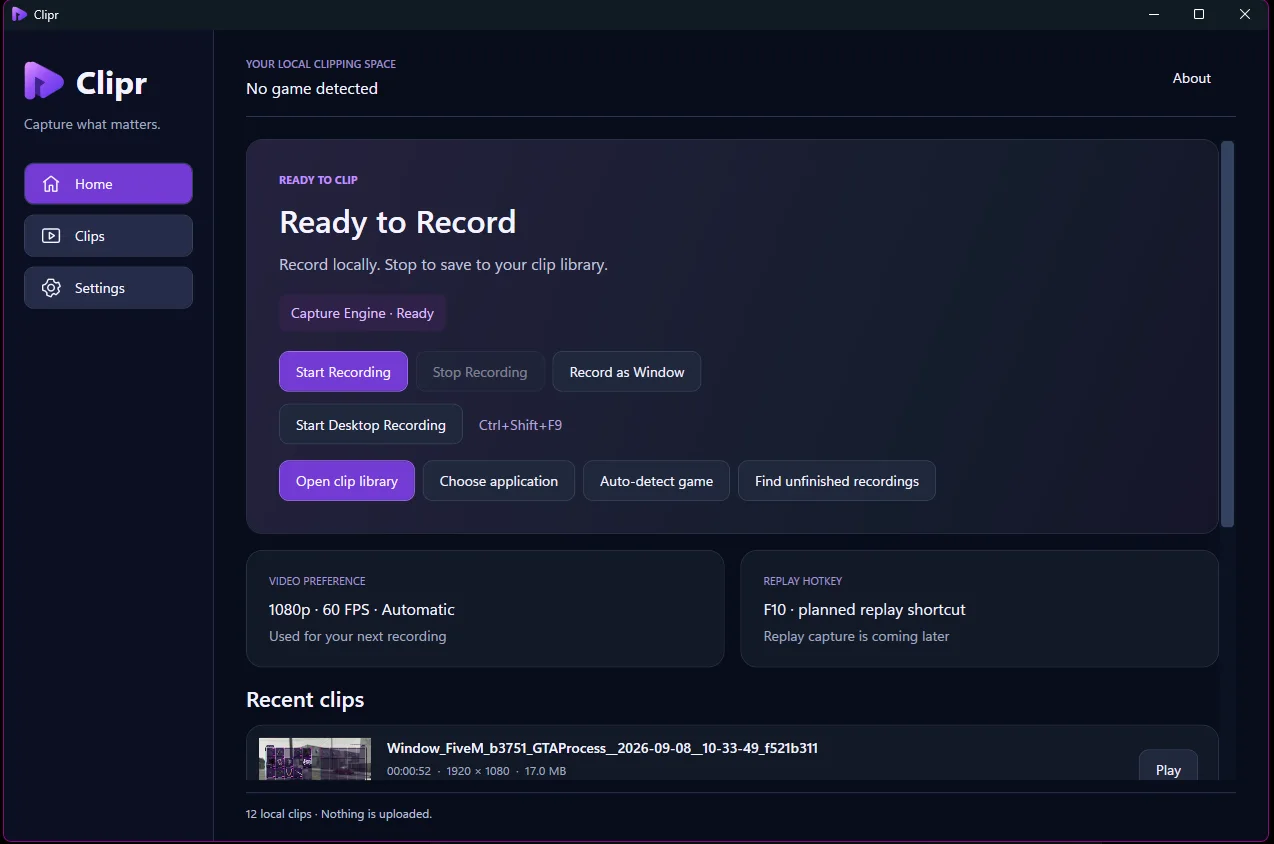
Task: Open clip library
Action: [x=347, y=481]
